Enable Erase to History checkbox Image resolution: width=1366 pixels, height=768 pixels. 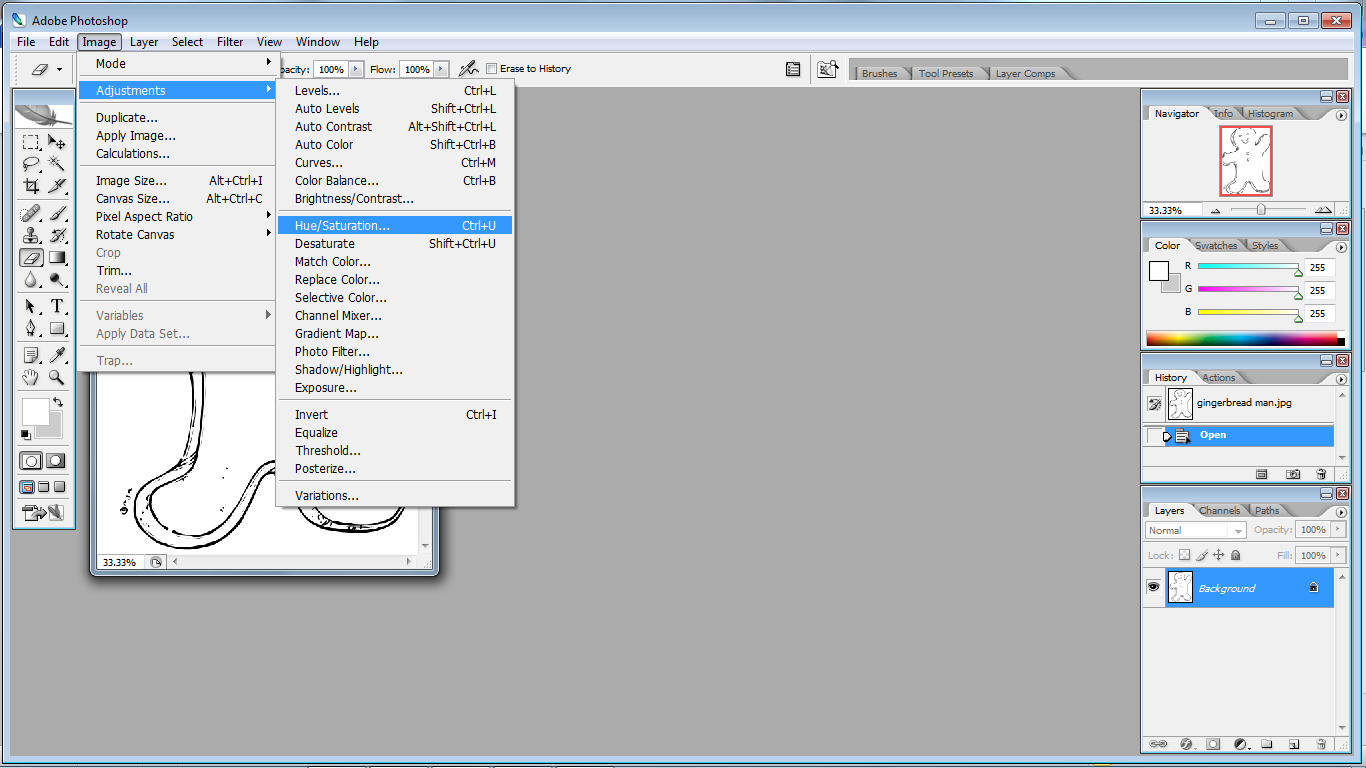pyautogui.click(x=491, y=69)
